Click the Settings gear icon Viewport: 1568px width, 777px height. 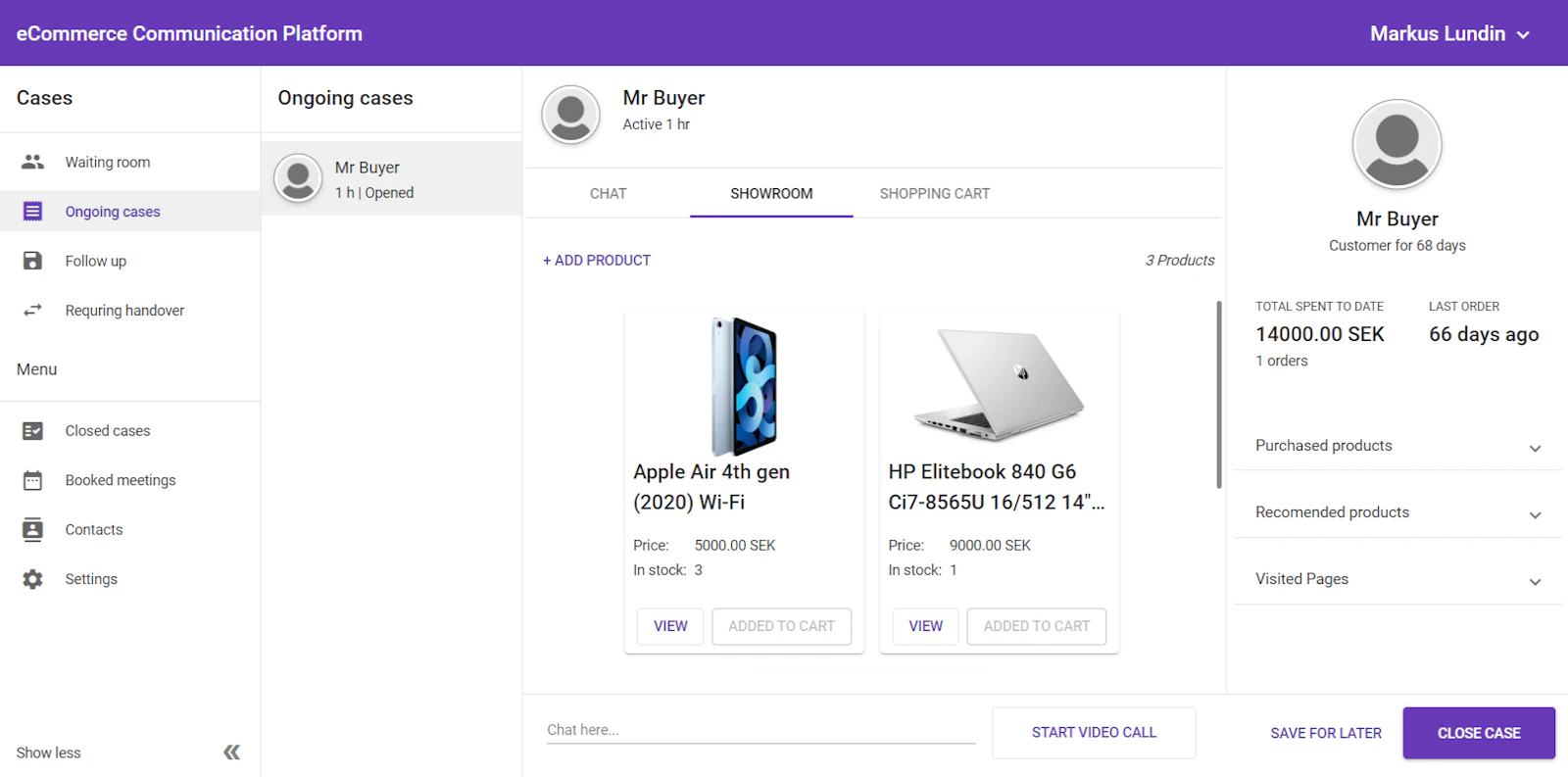(32, 579)
